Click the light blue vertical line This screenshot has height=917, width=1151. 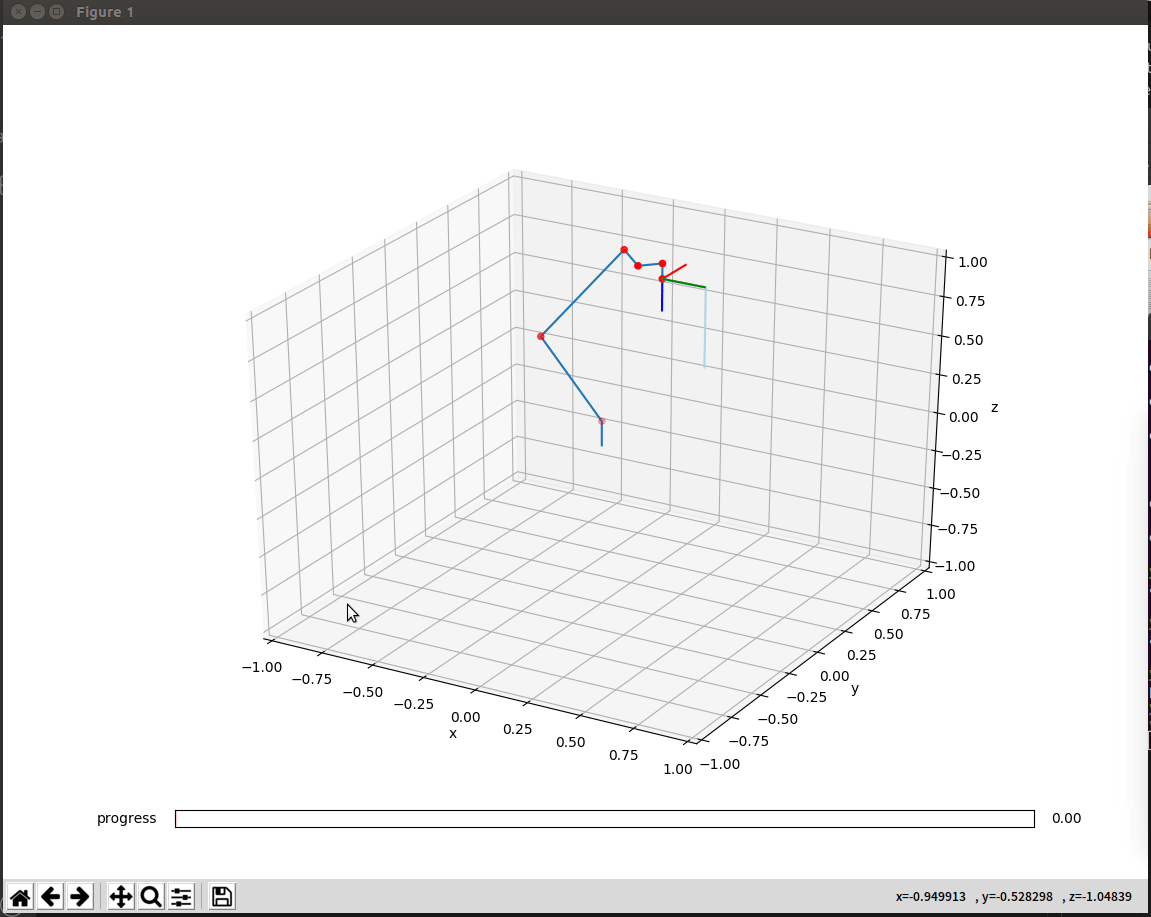click(x=705, y=330)
